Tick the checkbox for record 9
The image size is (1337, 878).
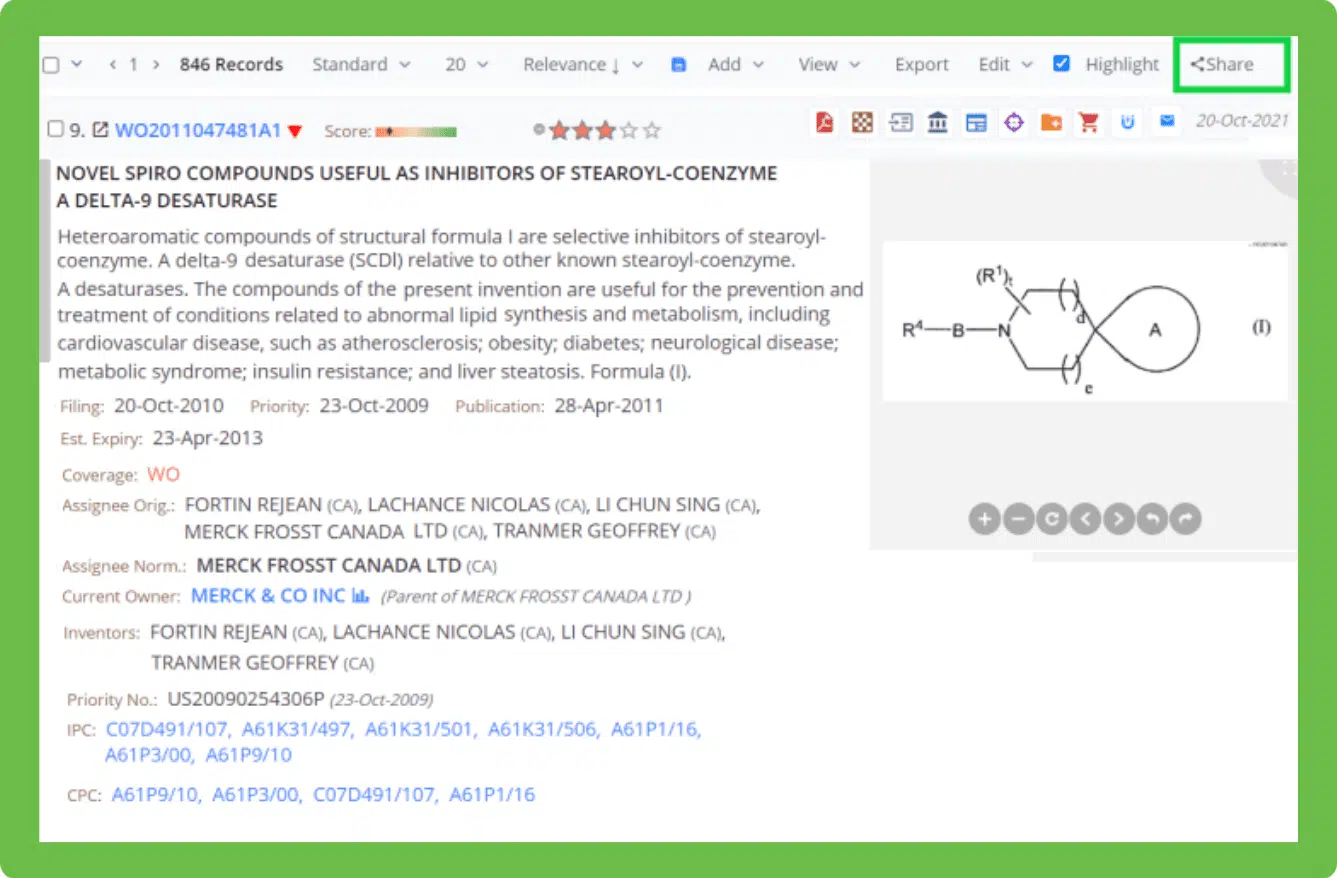pyautogui.click(x=56, y=129)
